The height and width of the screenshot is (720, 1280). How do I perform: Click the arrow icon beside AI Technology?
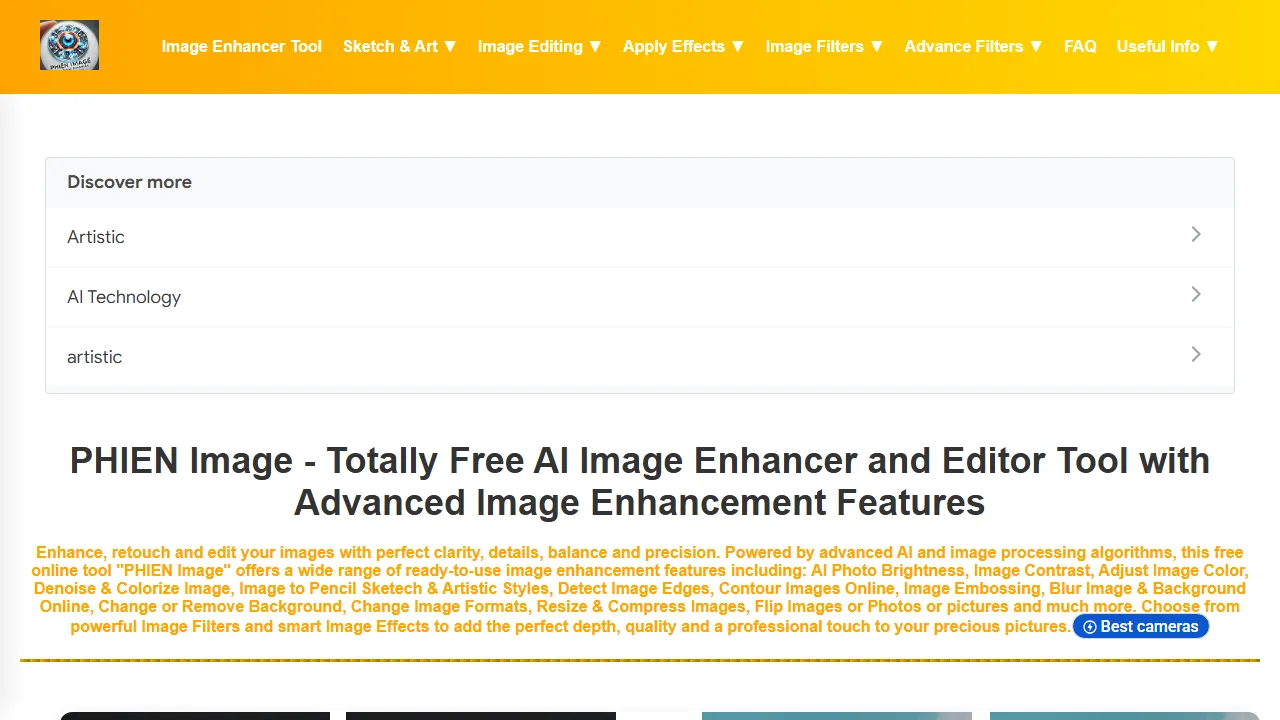click(x=1196, y=294)
